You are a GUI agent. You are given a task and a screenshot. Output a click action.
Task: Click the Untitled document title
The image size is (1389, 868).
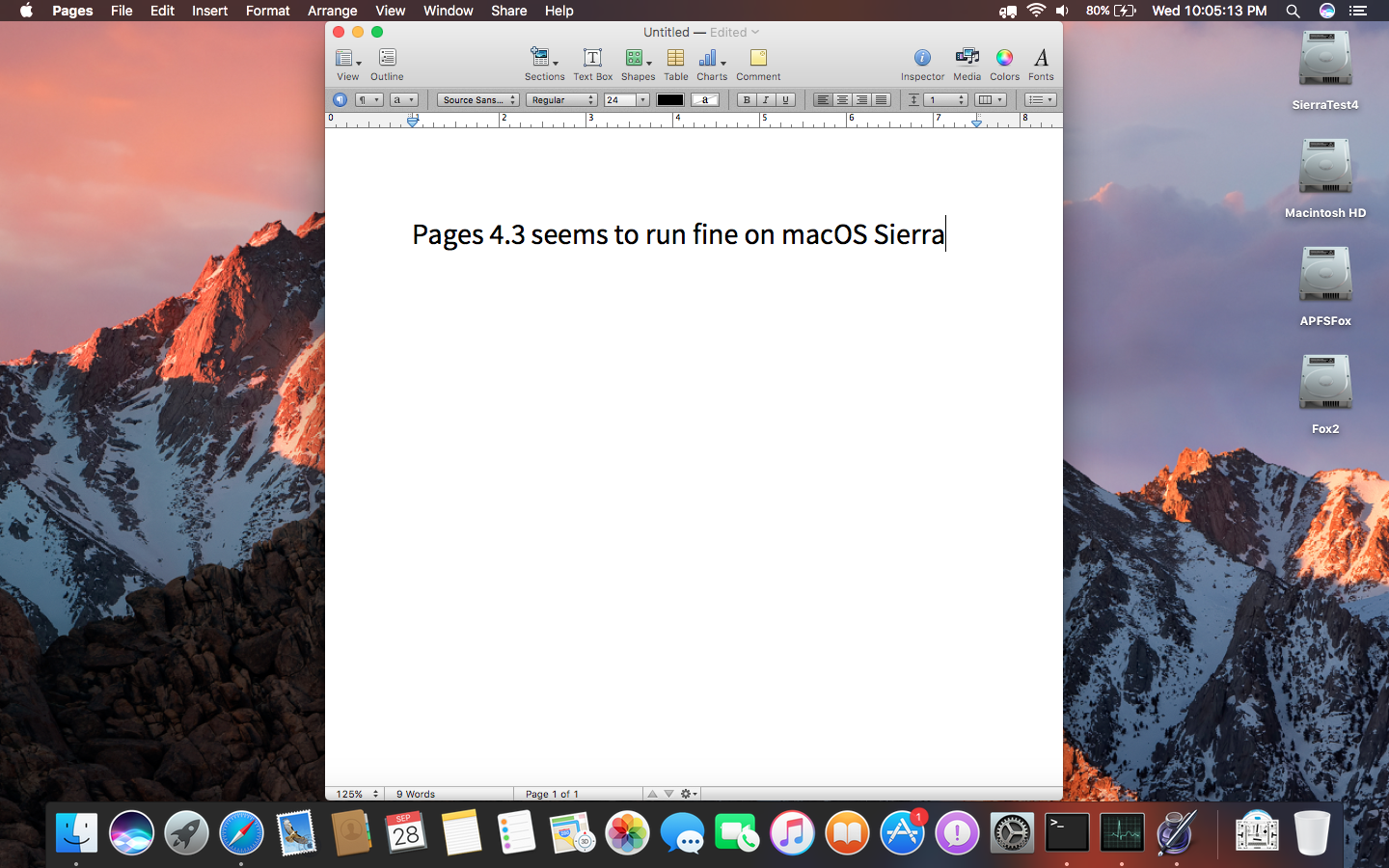click(667, 32)
